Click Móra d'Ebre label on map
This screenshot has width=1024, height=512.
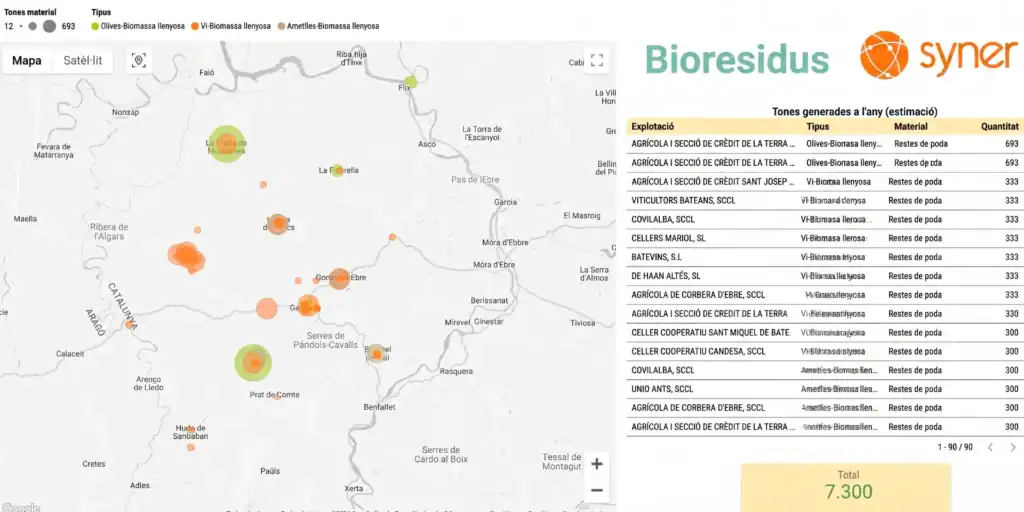click(494, 264)
